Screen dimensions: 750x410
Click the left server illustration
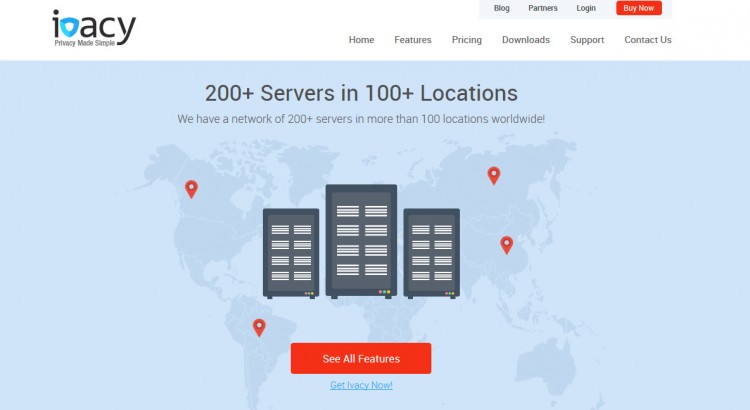291,254
